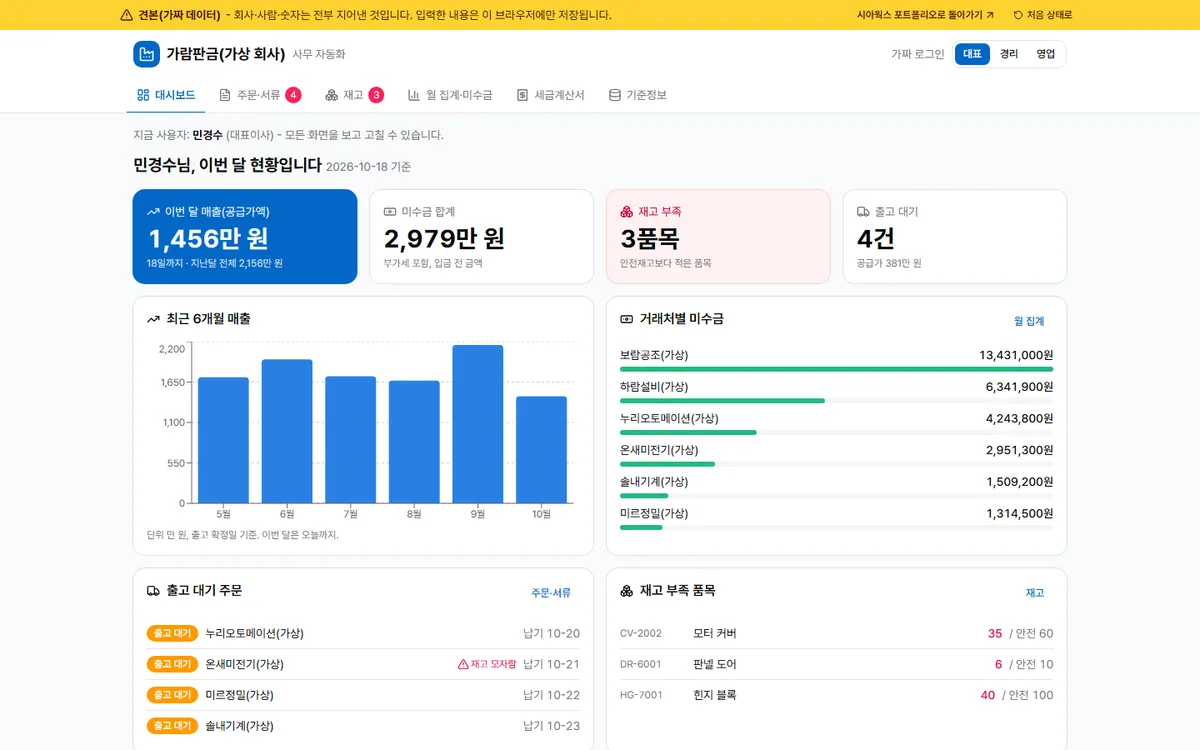This screenshot has height=750, width=1200.
Task: Open the 출고 대기 4건 card
Action: click(955, 237)
